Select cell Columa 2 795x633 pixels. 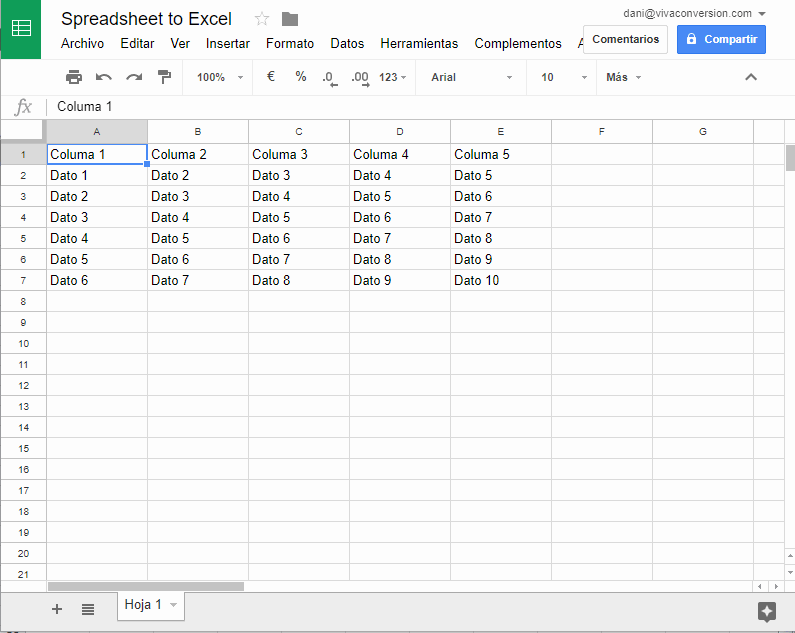198,154
